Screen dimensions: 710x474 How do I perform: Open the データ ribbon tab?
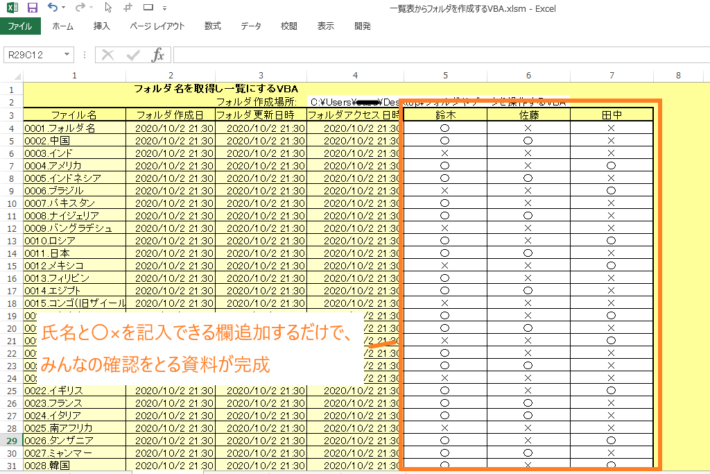point(251,26)
